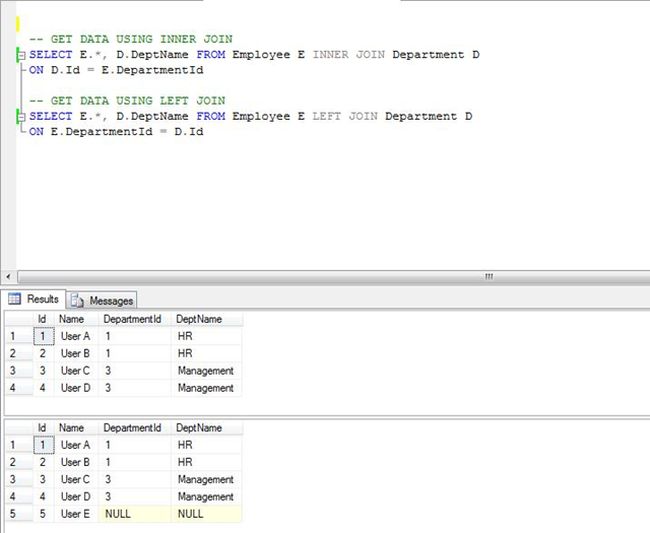650x533 pixels.
Task: Click User A cell in first result grid
Action: click(x=76, y=336)
